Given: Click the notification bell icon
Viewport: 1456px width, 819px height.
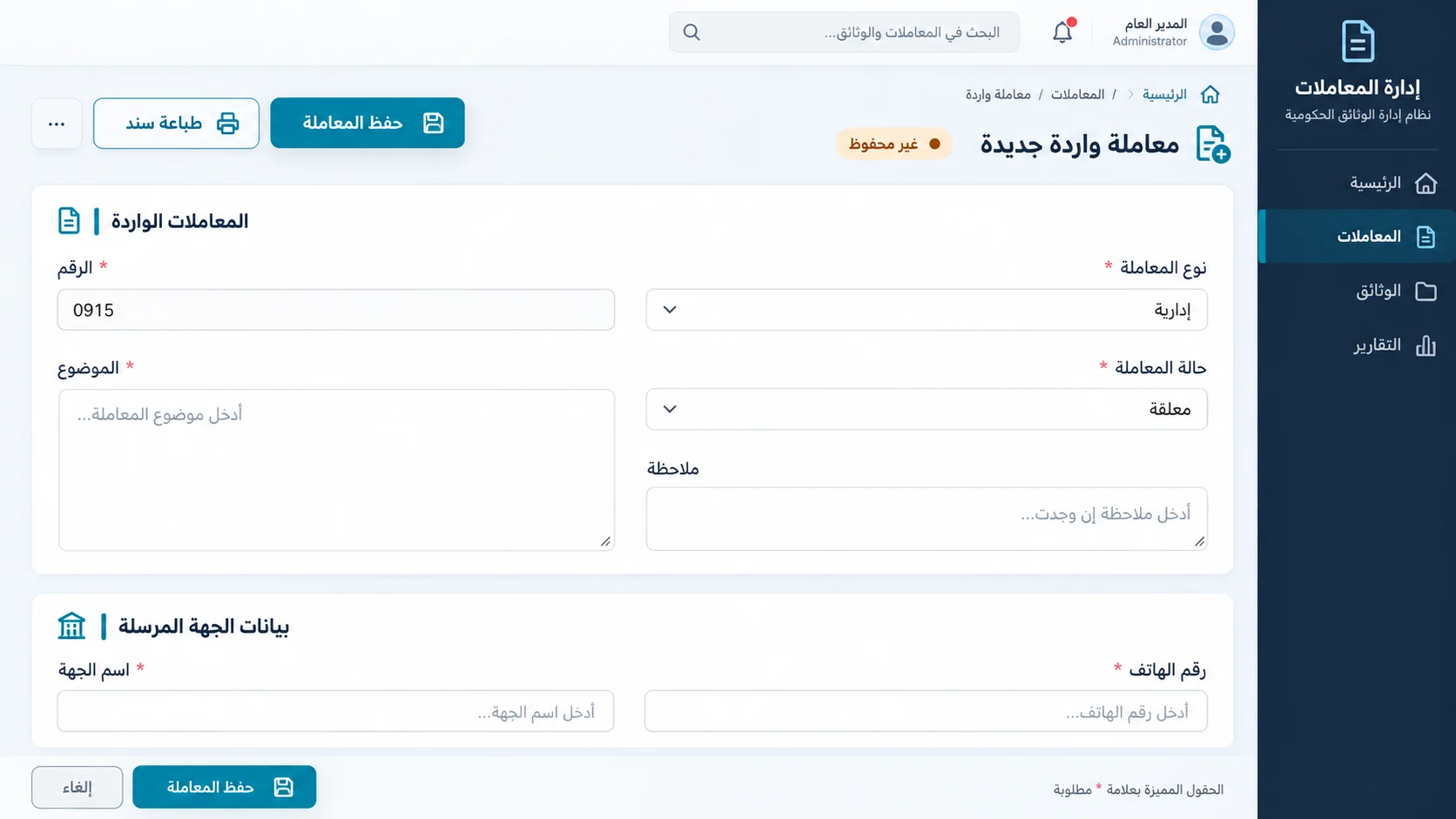Looking at the screenshot, I should [1062, 32].
